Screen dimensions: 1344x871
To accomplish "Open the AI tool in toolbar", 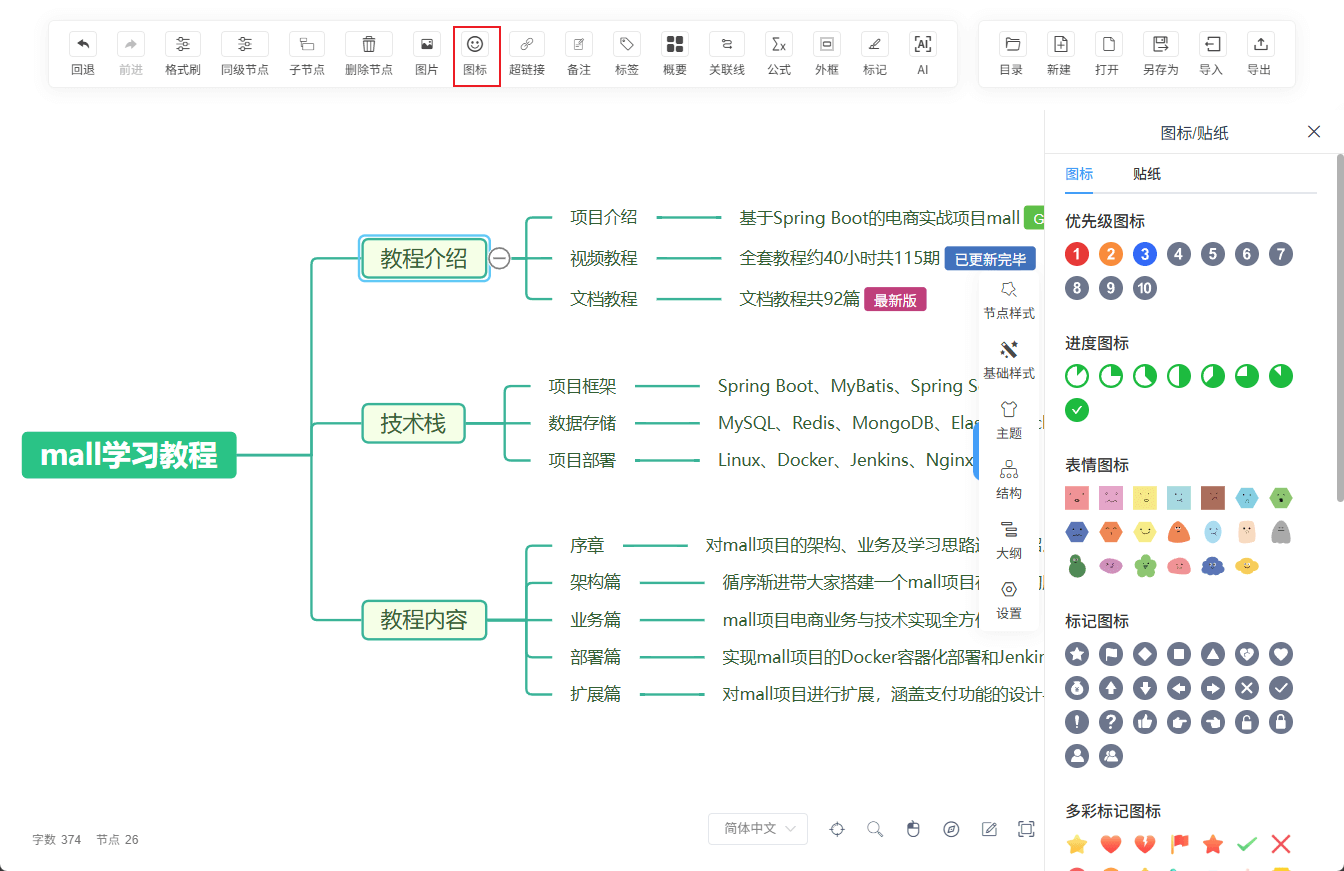I will tap(922, 54).
